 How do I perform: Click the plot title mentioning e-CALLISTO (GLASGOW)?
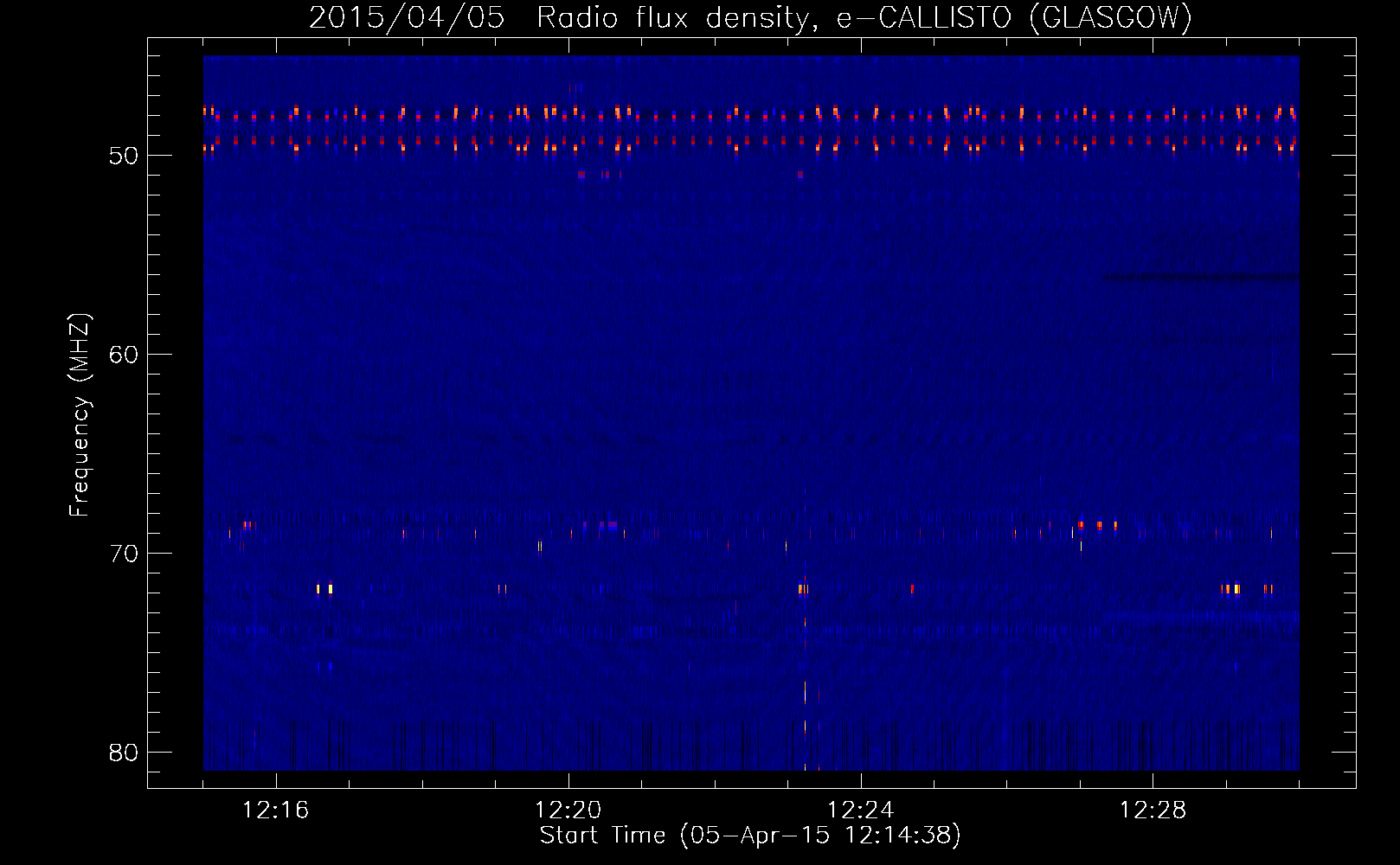coord(750,17)
